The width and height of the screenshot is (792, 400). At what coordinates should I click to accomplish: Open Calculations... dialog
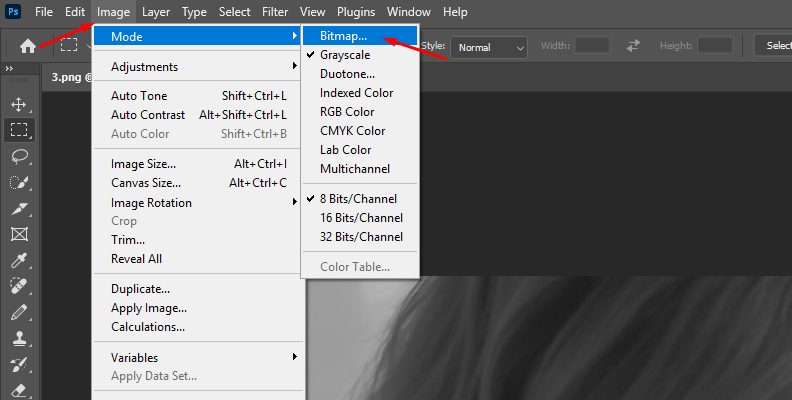click(x=199, y=327)
